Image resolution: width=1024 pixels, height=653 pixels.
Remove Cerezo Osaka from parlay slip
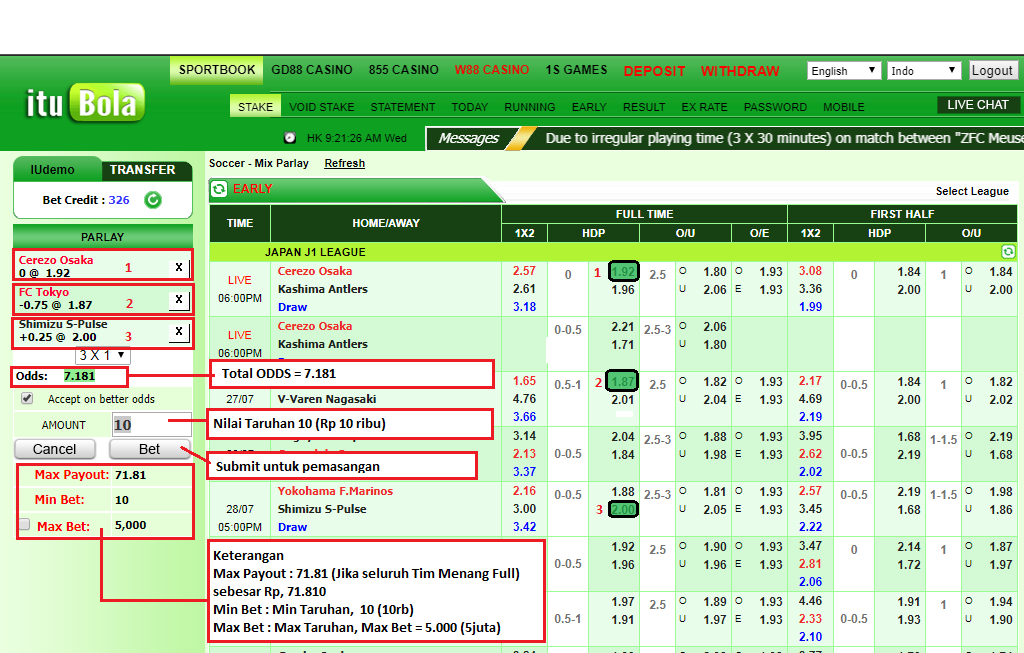click(179, 266)
